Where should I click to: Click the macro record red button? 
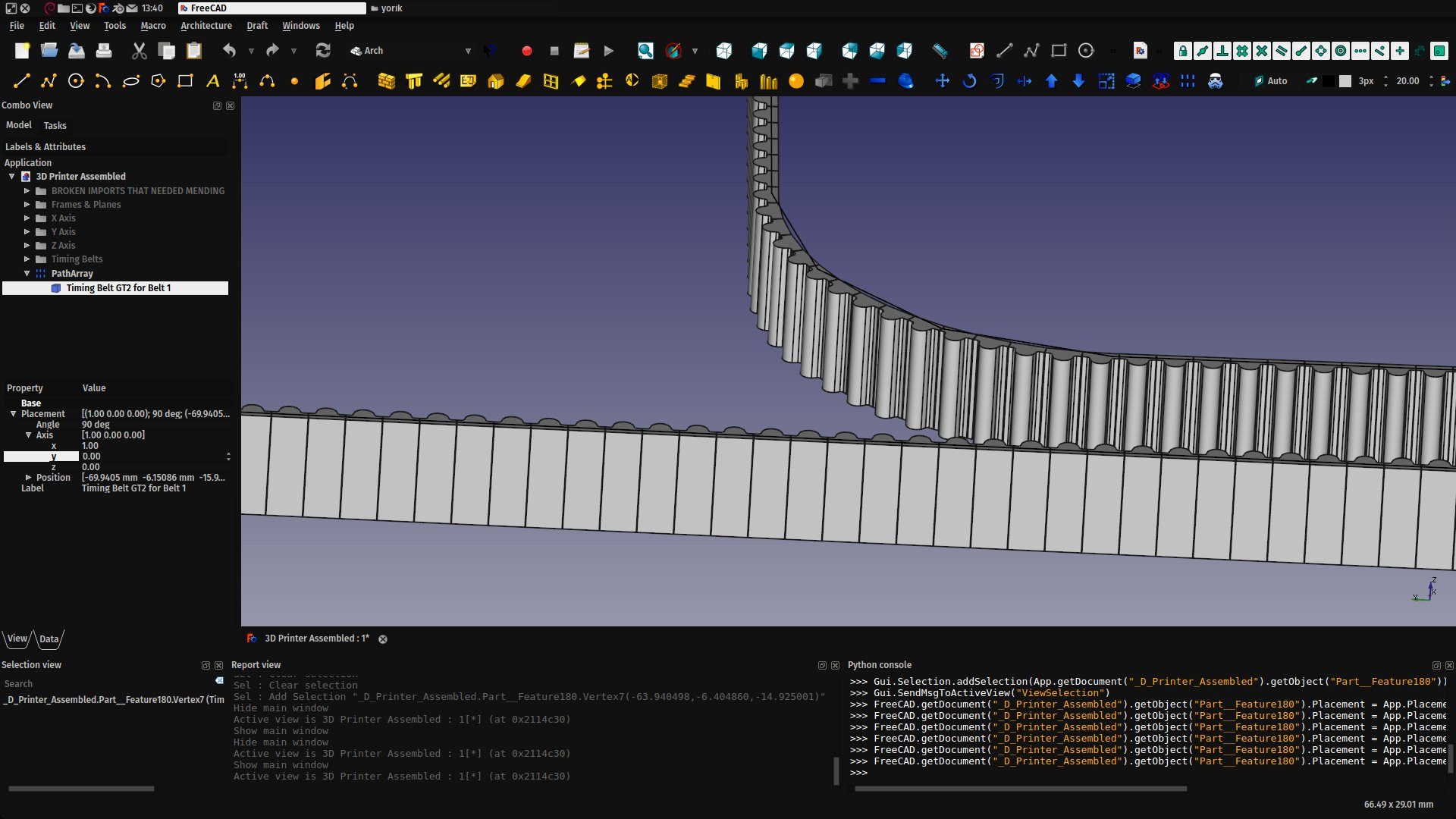click(x=527, y=51)
